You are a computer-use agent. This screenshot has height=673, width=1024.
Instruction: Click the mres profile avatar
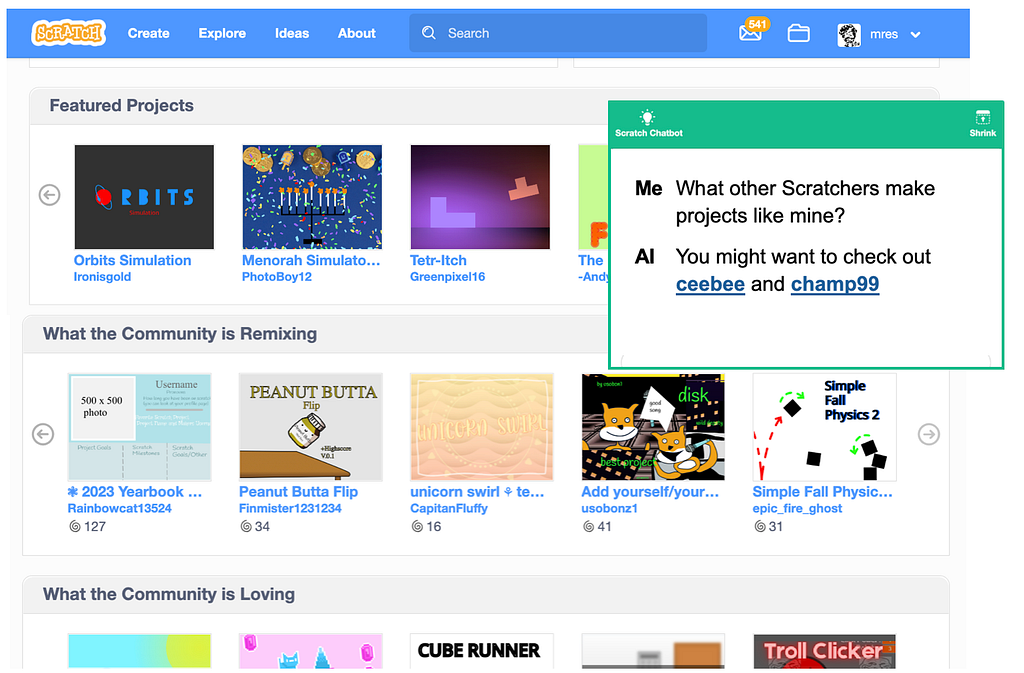(848, 34)
